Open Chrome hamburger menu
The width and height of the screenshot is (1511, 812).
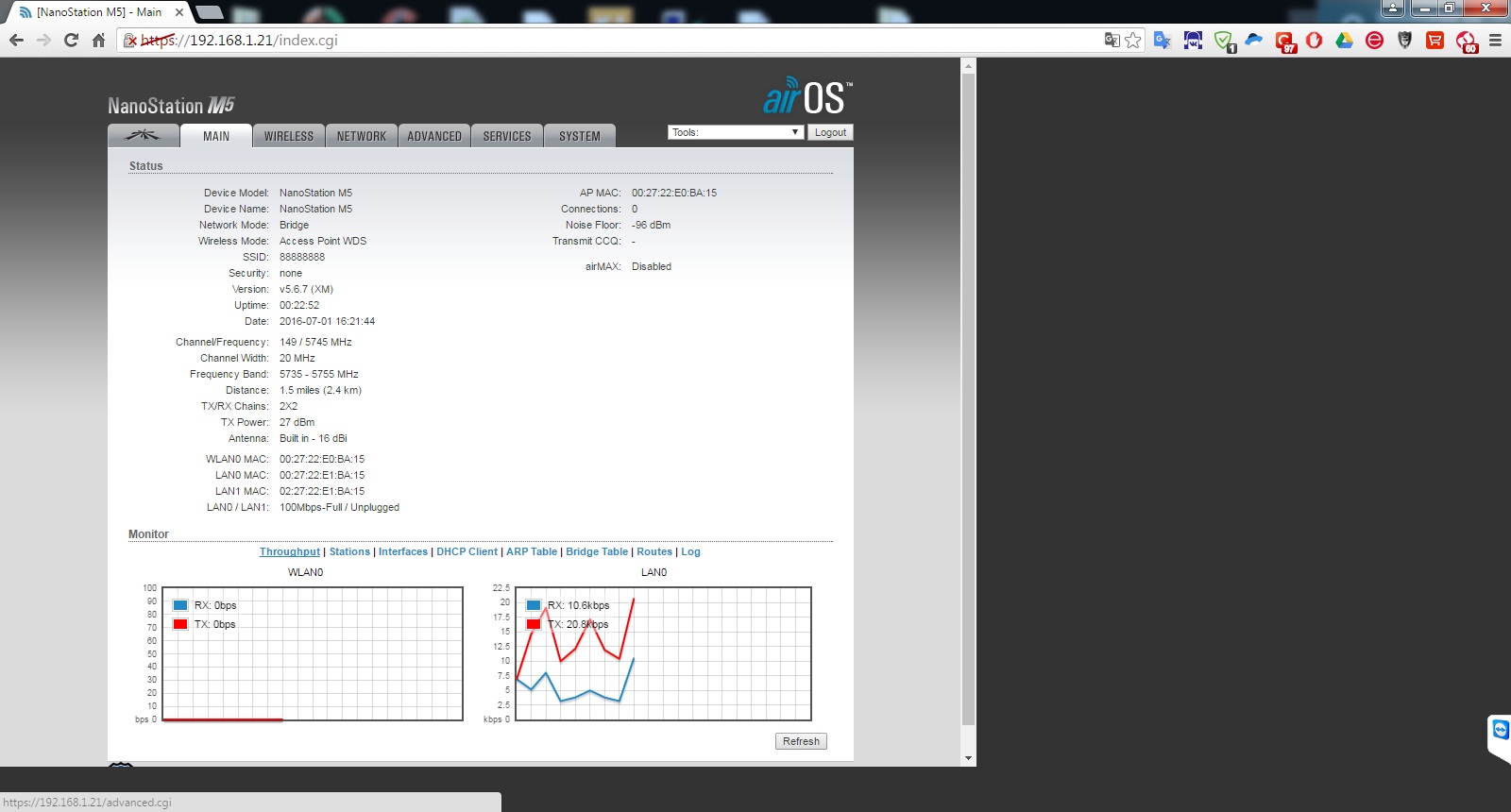[1495, 41]
